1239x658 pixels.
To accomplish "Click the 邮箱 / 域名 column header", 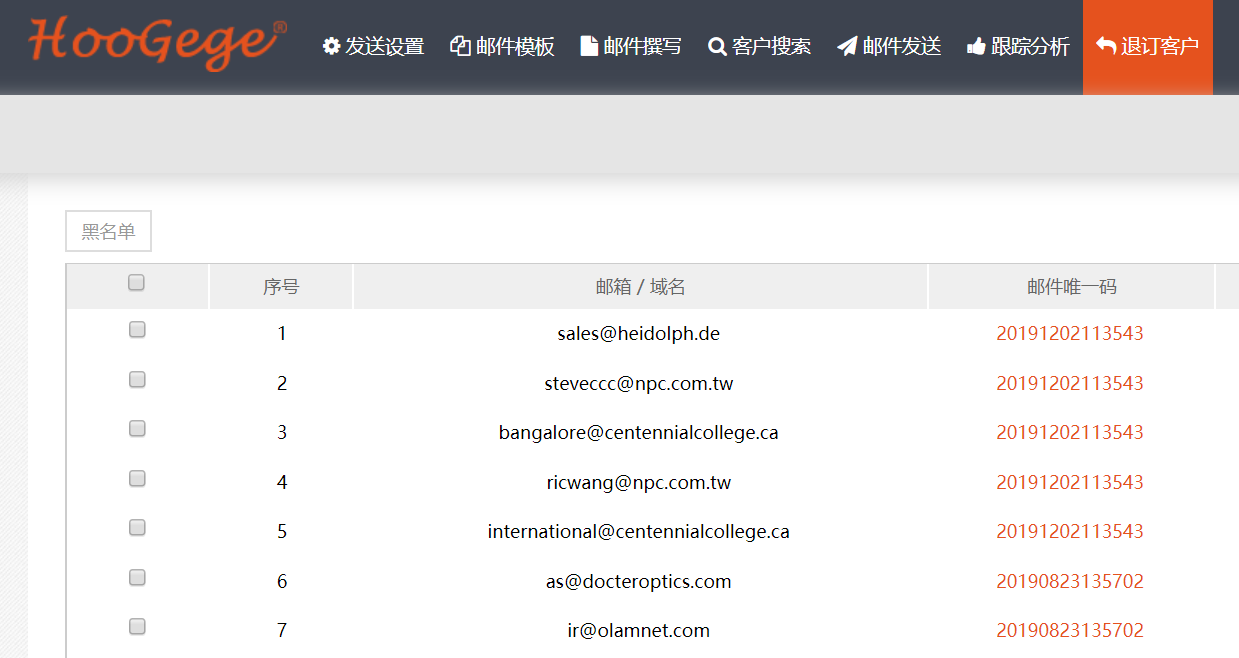I will [x=640, y=287].
